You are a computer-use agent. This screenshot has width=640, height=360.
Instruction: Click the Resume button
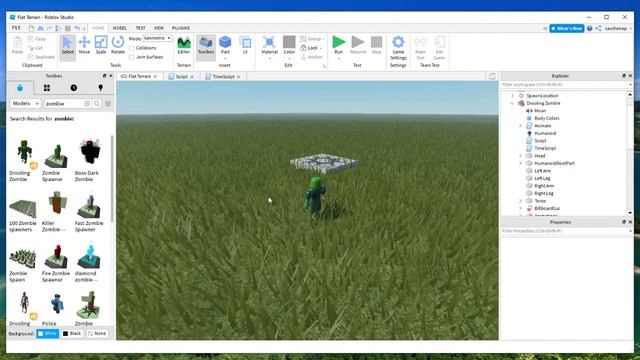pos(358,45)
